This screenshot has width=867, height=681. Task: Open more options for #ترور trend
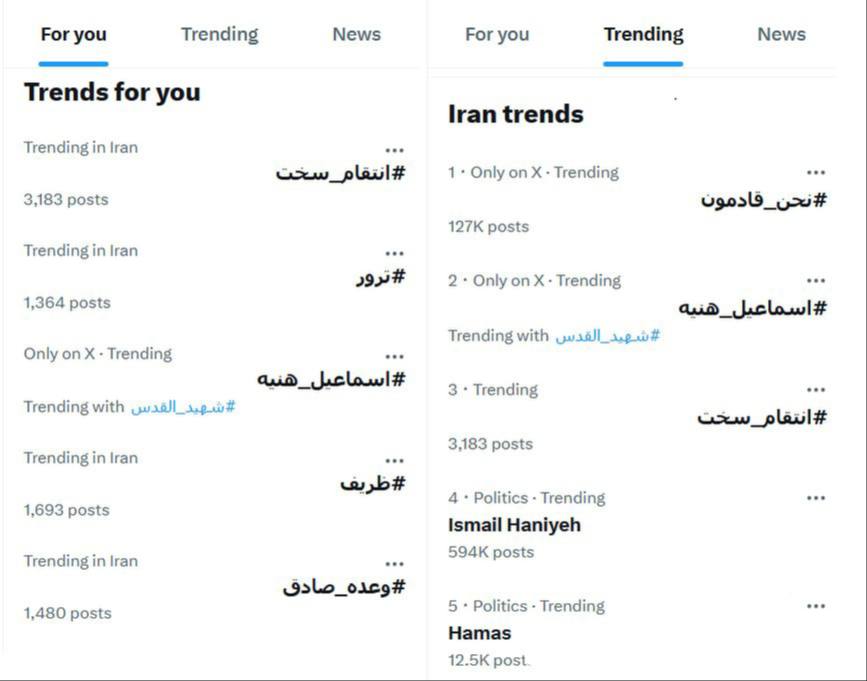(x=395, y=254)
